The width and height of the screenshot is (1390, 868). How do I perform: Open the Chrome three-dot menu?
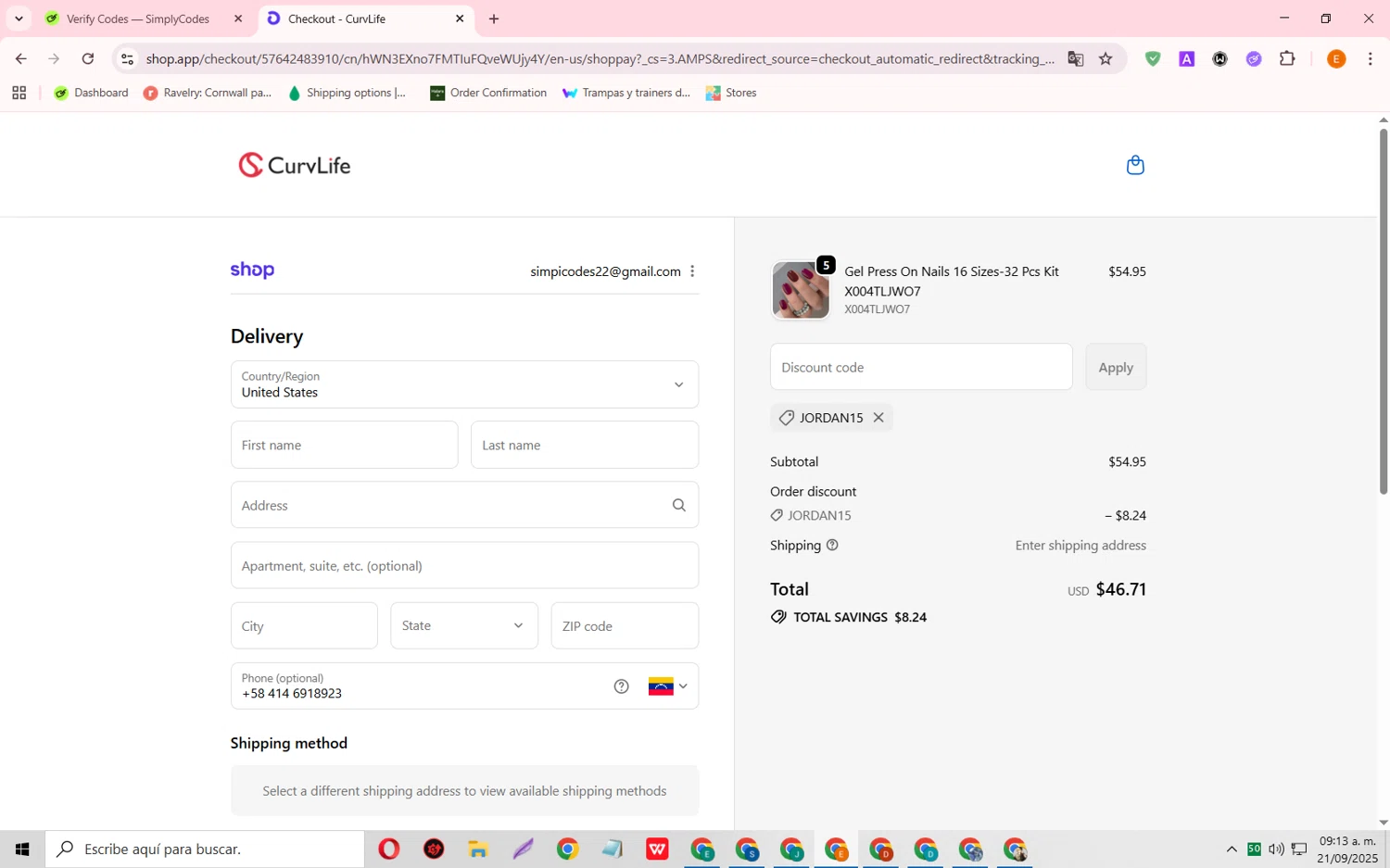pos(1370,58)
